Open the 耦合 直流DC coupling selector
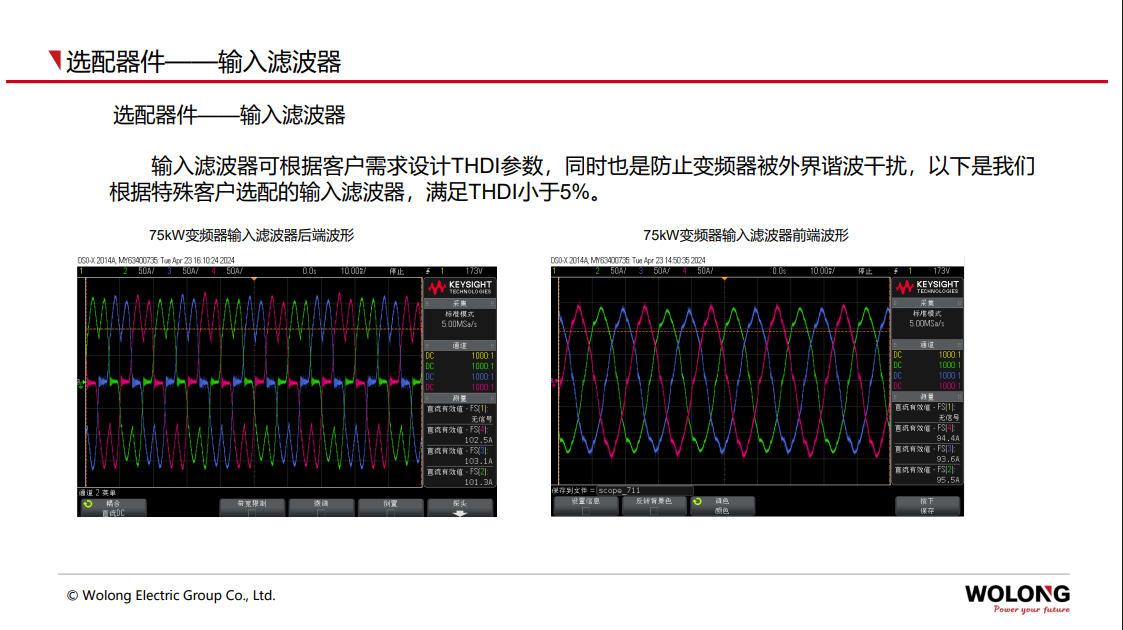 pos(112,508)
